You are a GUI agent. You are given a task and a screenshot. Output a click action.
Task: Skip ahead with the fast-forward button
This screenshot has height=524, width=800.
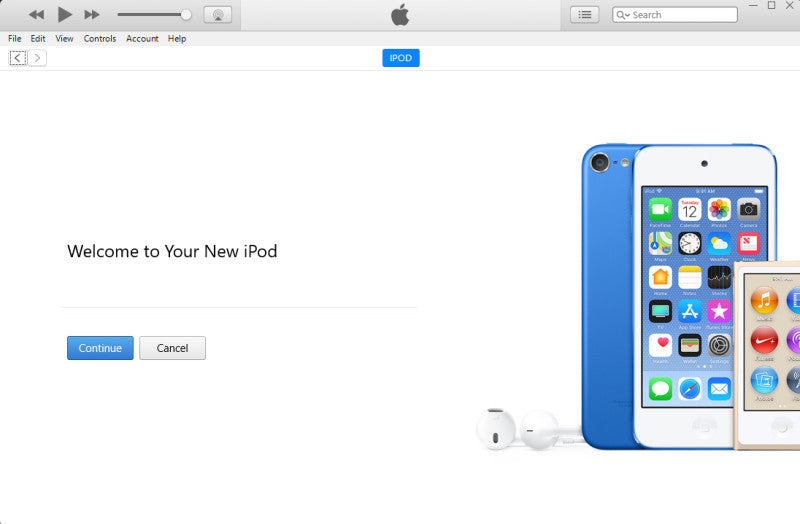click(x=92, y=15)
